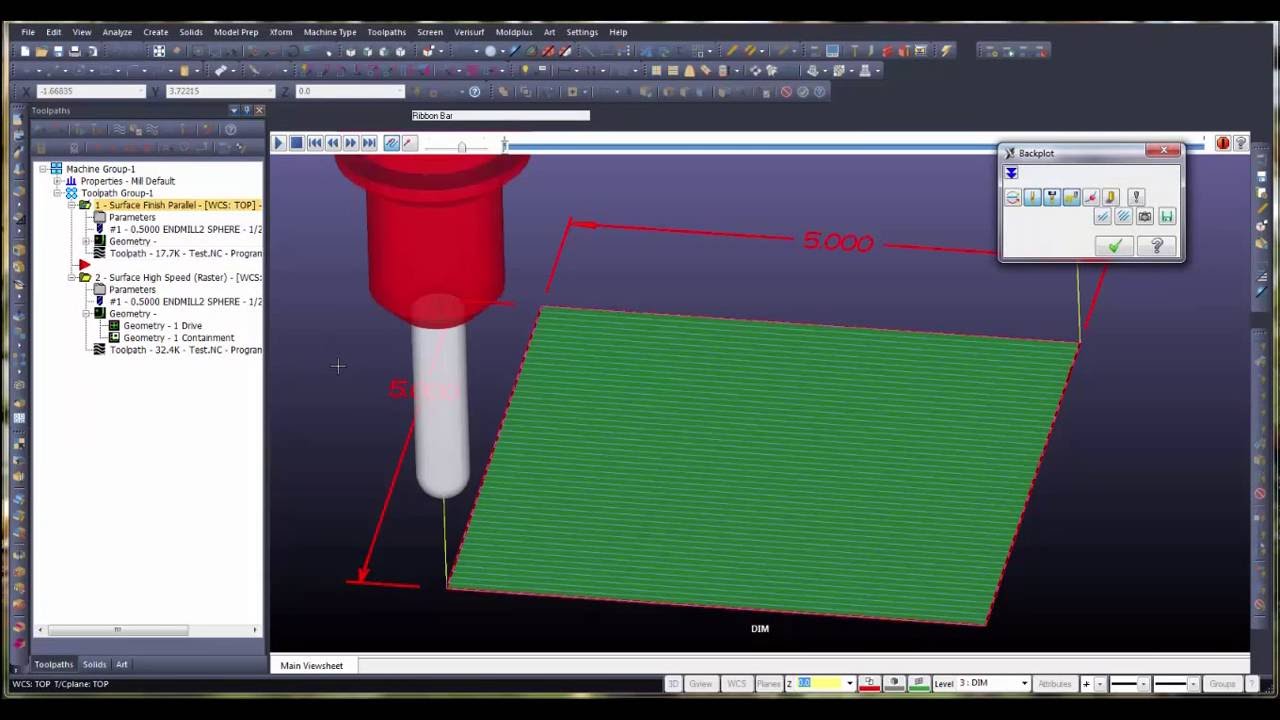Click the Planes status bar button
1280x720 pixels.
769,684
